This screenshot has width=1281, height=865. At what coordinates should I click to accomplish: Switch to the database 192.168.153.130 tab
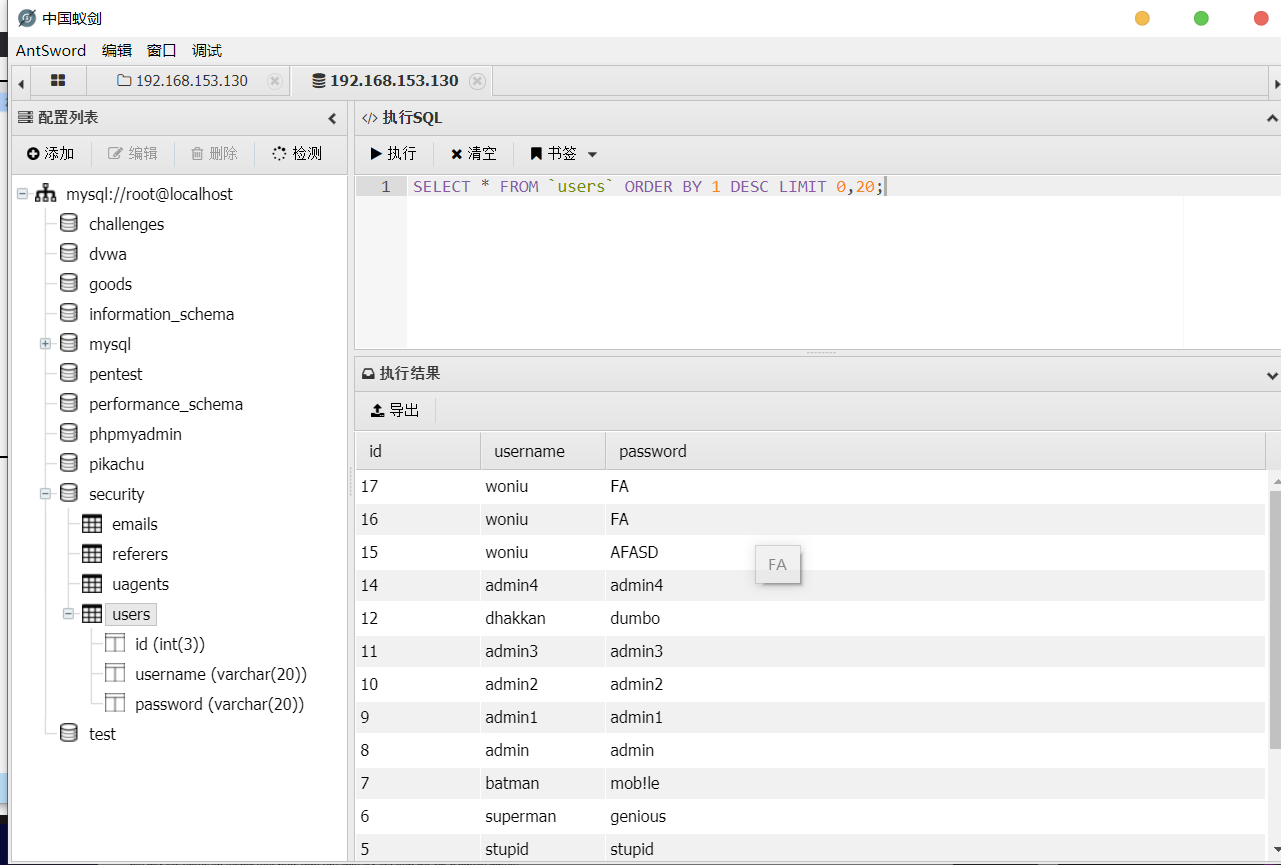pyautogui.click(x=385, y=81)
